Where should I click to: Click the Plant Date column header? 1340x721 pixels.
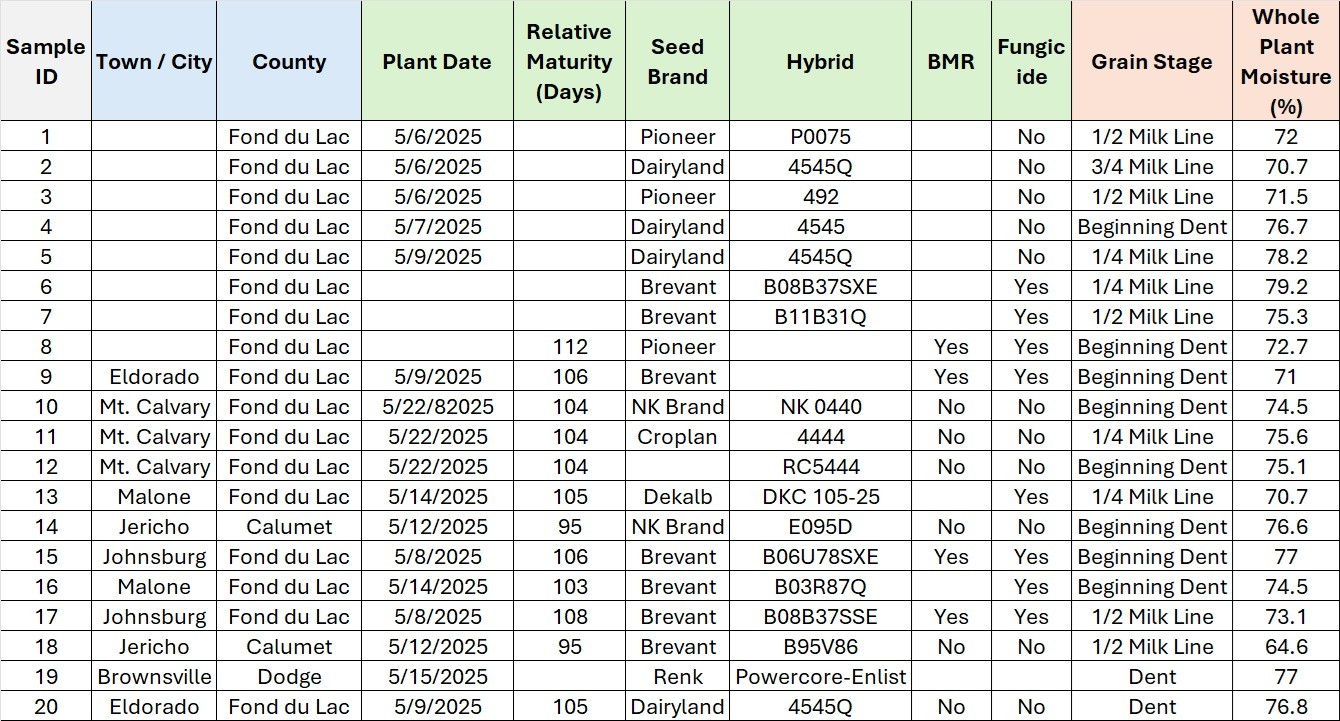pos(437,62)
